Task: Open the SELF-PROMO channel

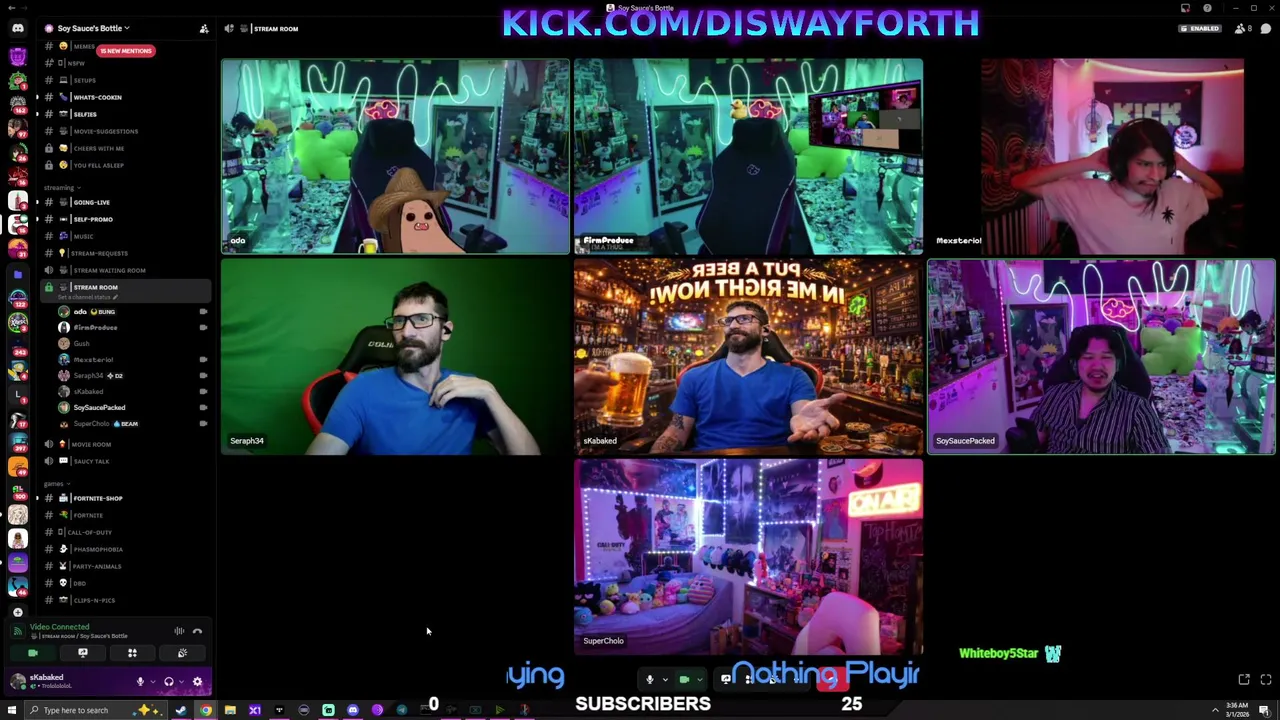Action: 125,219
